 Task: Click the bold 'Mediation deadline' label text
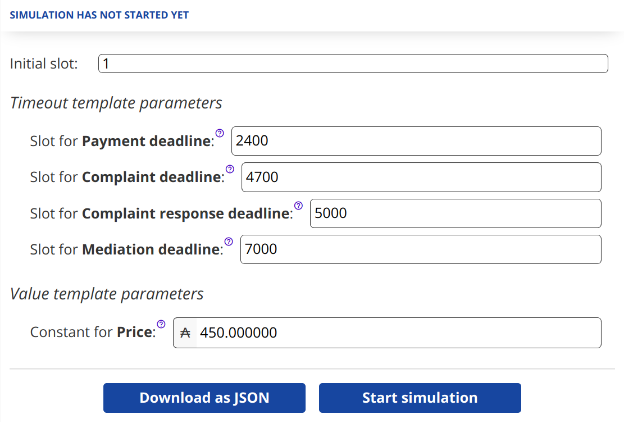152,250
